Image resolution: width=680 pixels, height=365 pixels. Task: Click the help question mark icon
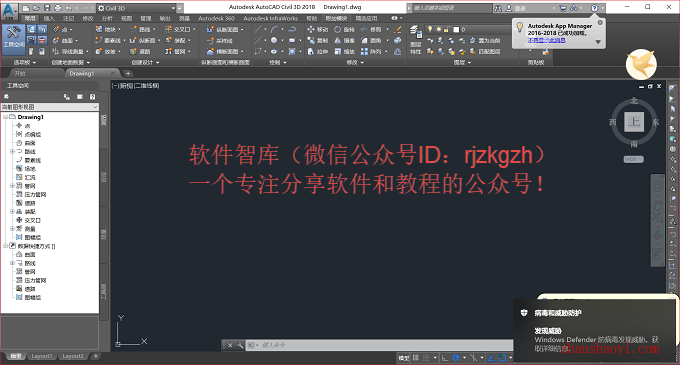coord(594,8)
